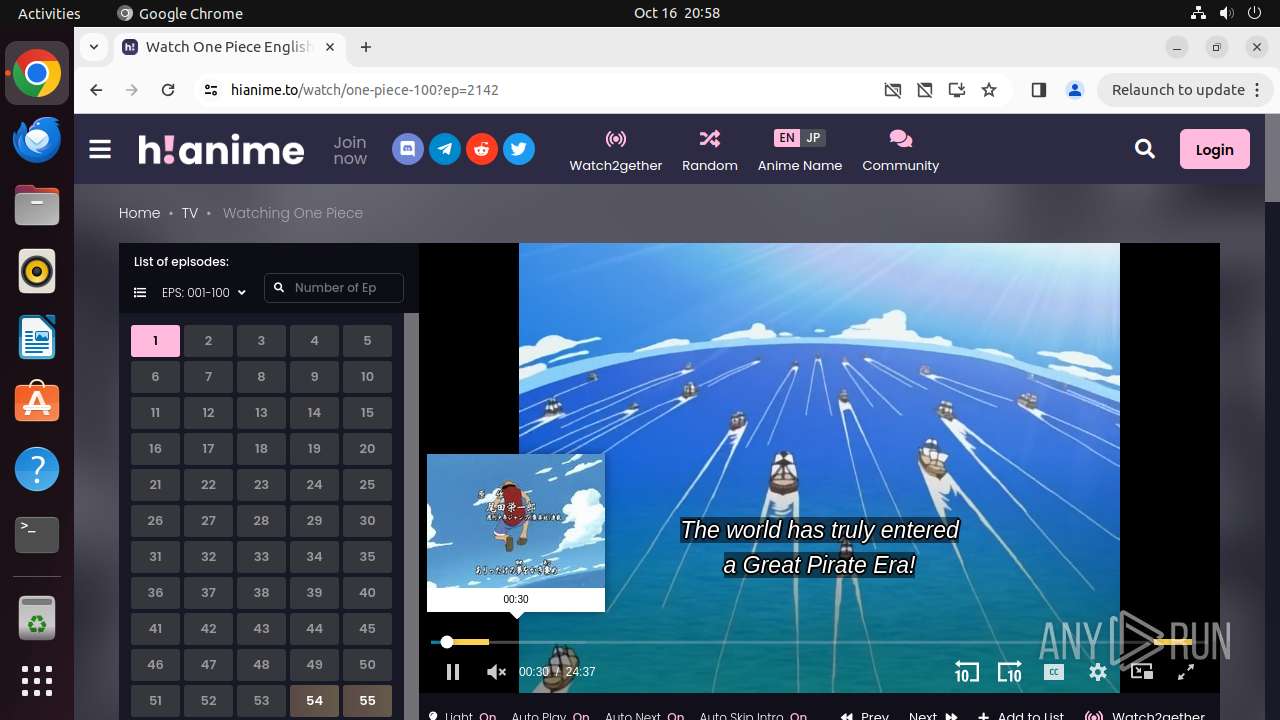The height and width of the screenshot is (720, 1280).
Task: Pick a Random anime
Action: pos(710,150)
